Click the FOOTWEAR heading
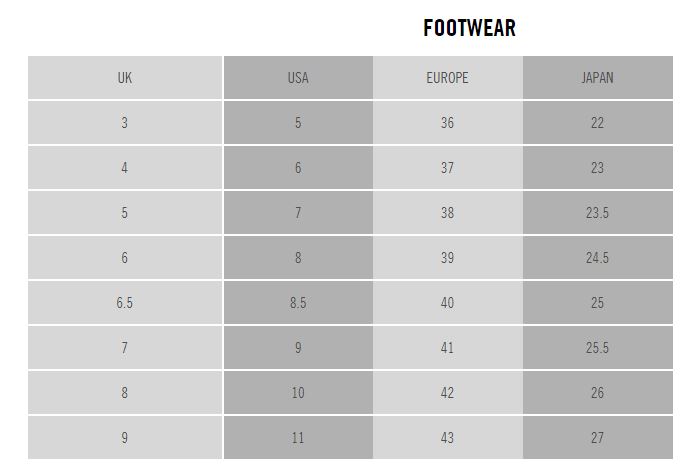 pos(469,28)
